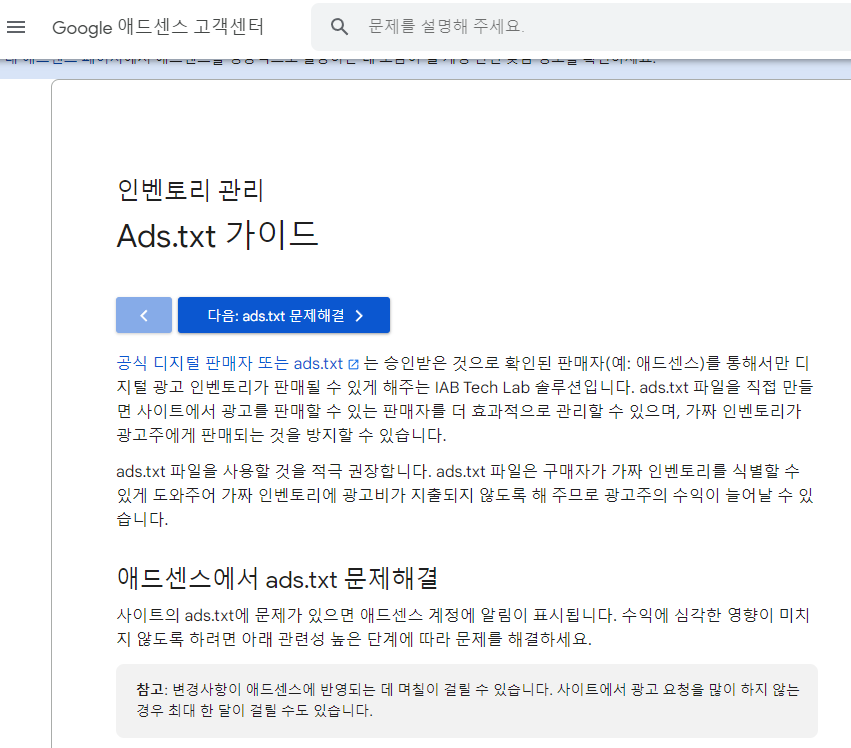Click the left chevron on the previous button
The width and height of the screenshot is (851, 748).
pos(144,315)
